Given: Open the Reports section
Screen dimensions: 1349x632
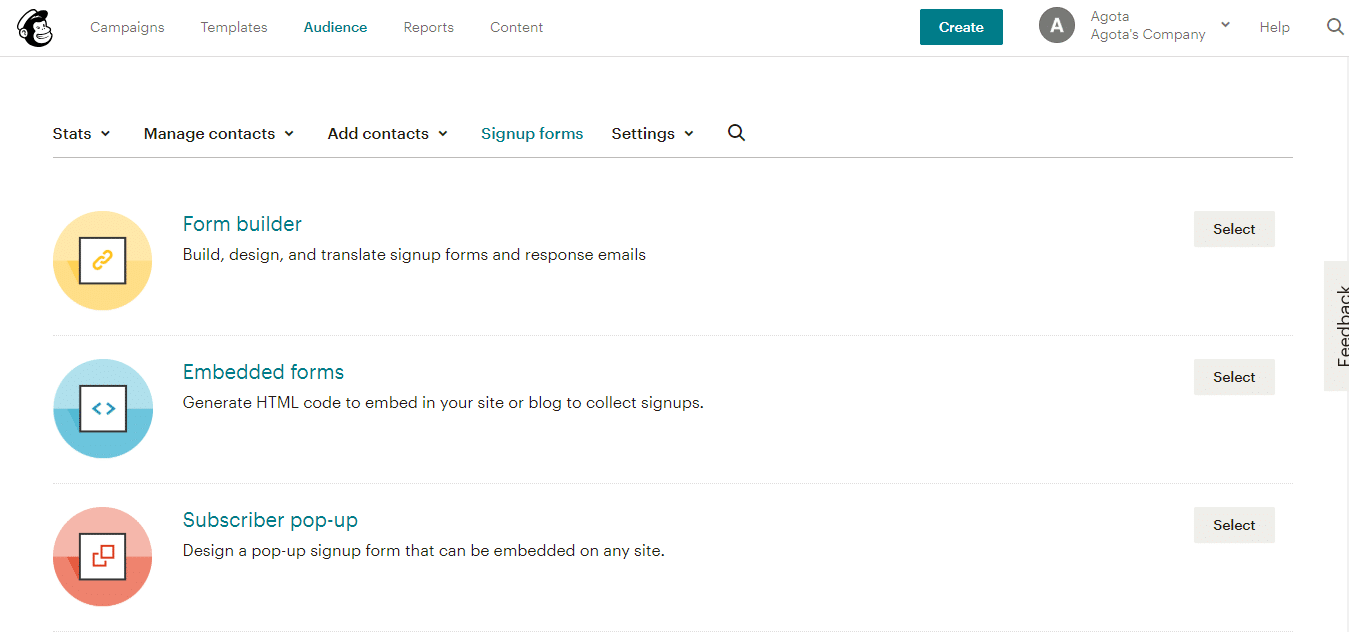Looking at the screenshot, I should tap(428, 27).
